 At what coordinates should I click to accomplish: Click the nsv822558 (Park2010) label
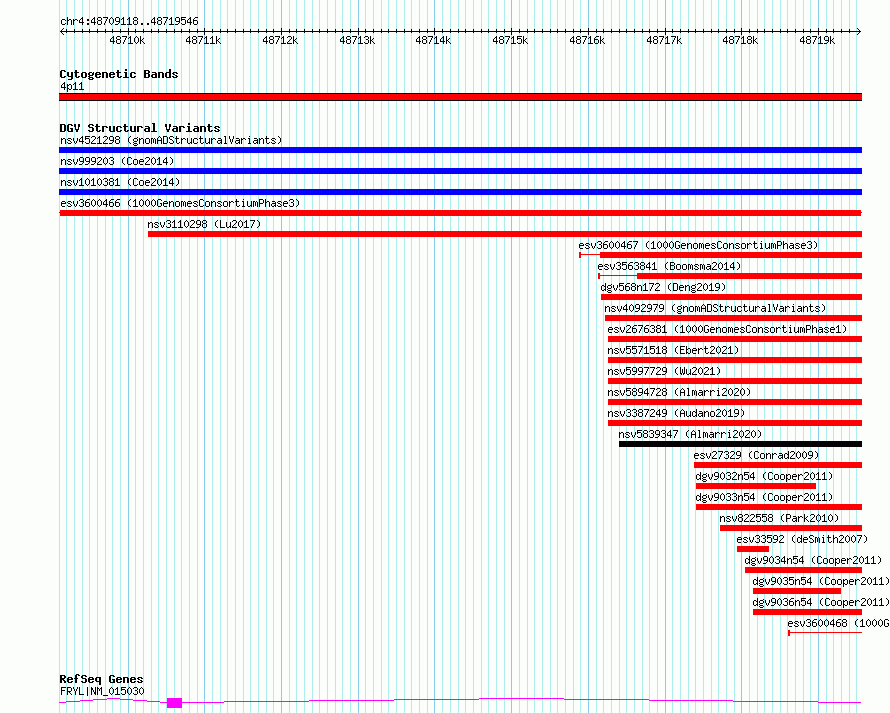(779, 518)
